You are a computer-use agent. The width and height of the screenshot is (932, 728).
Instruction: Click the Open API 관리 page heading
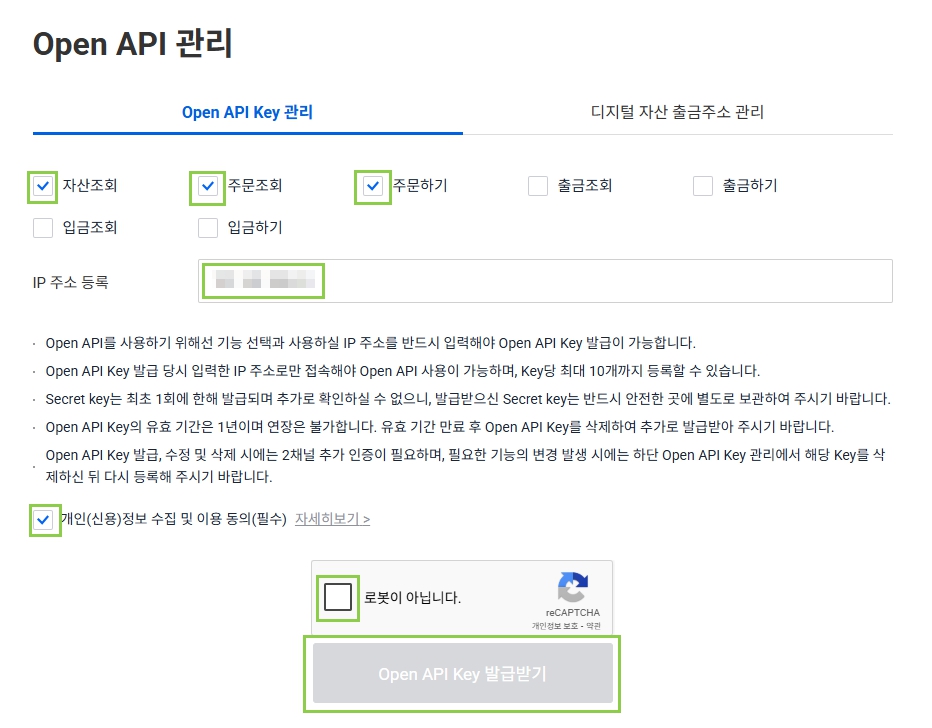(x=133, y=45)
